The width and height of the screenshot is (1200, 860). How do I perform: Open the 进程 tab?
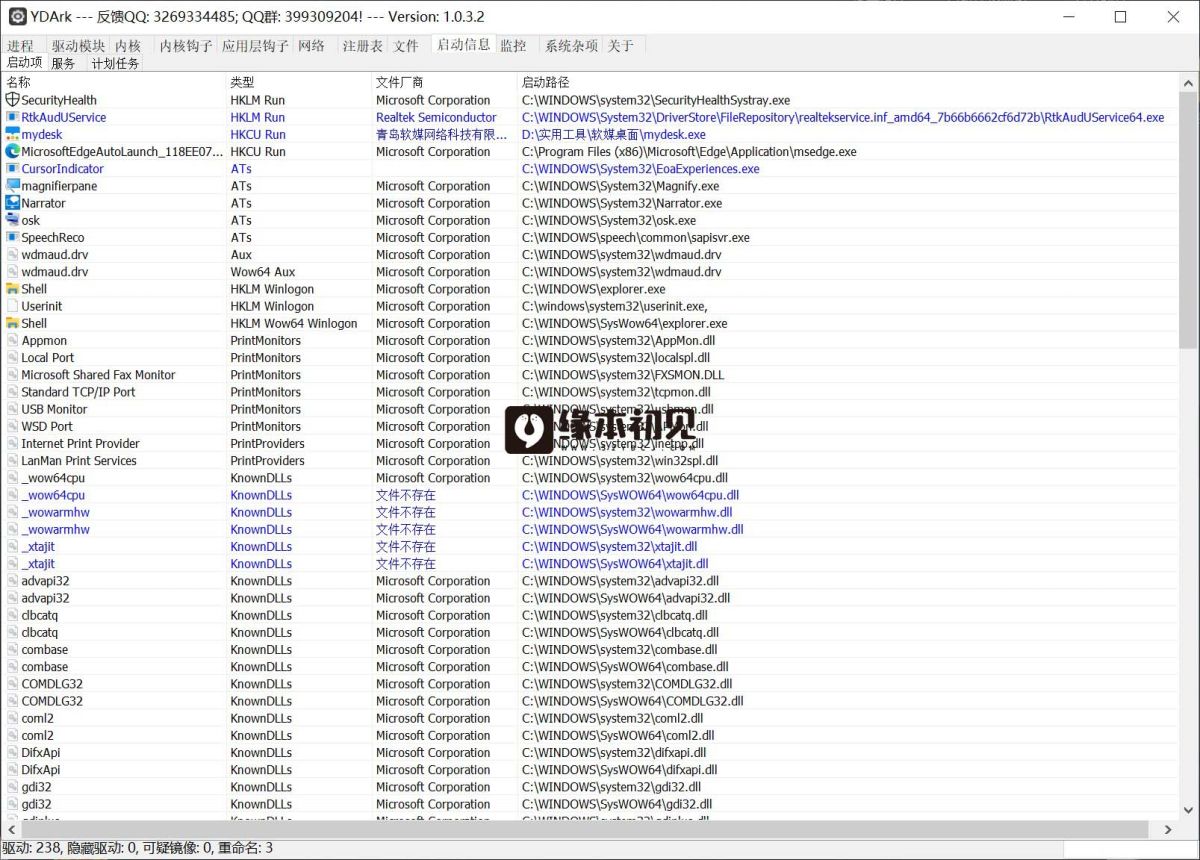pyautogui.click(x=21, y=46)
